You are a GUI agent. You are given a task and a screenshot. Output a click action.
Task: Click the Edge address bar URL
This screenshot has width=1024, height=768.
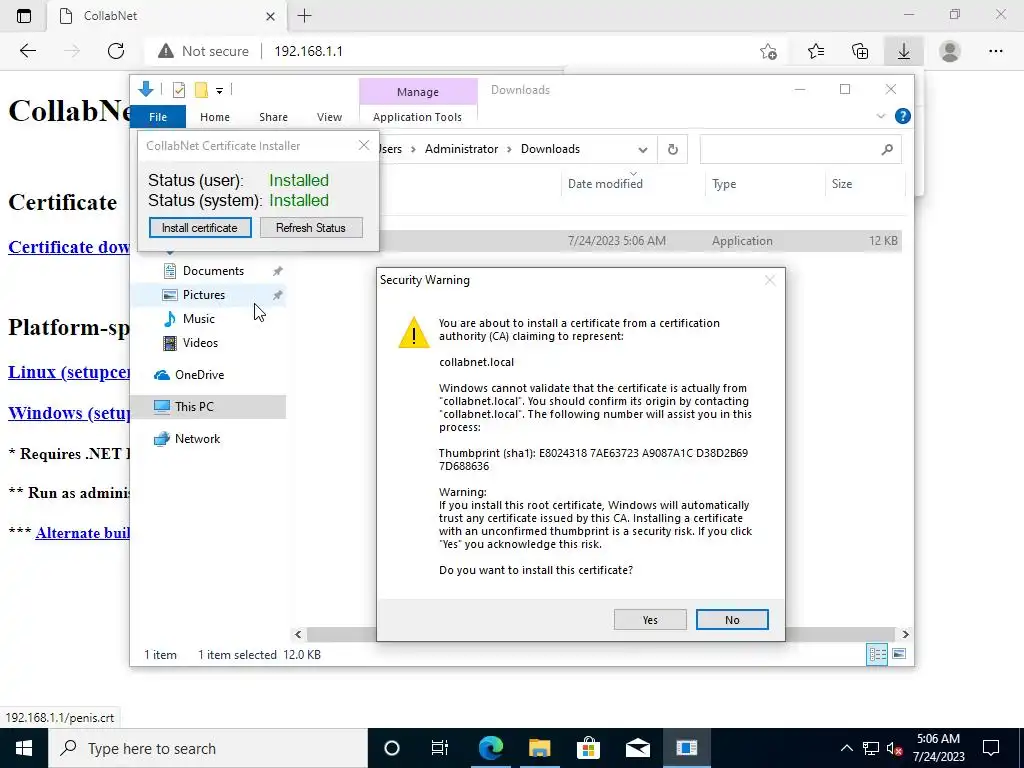(308, 51)
